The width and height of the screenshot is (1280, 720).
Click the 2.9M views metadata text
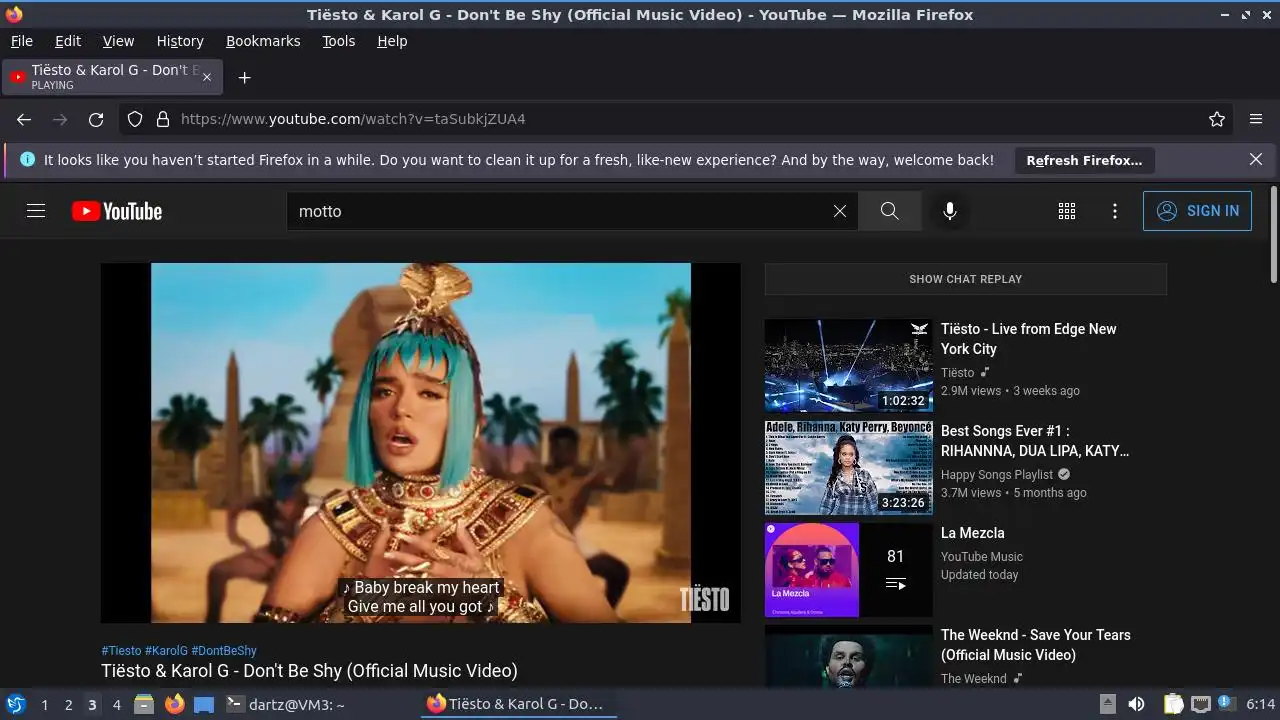pyautogui.click(x=971, y=391)
